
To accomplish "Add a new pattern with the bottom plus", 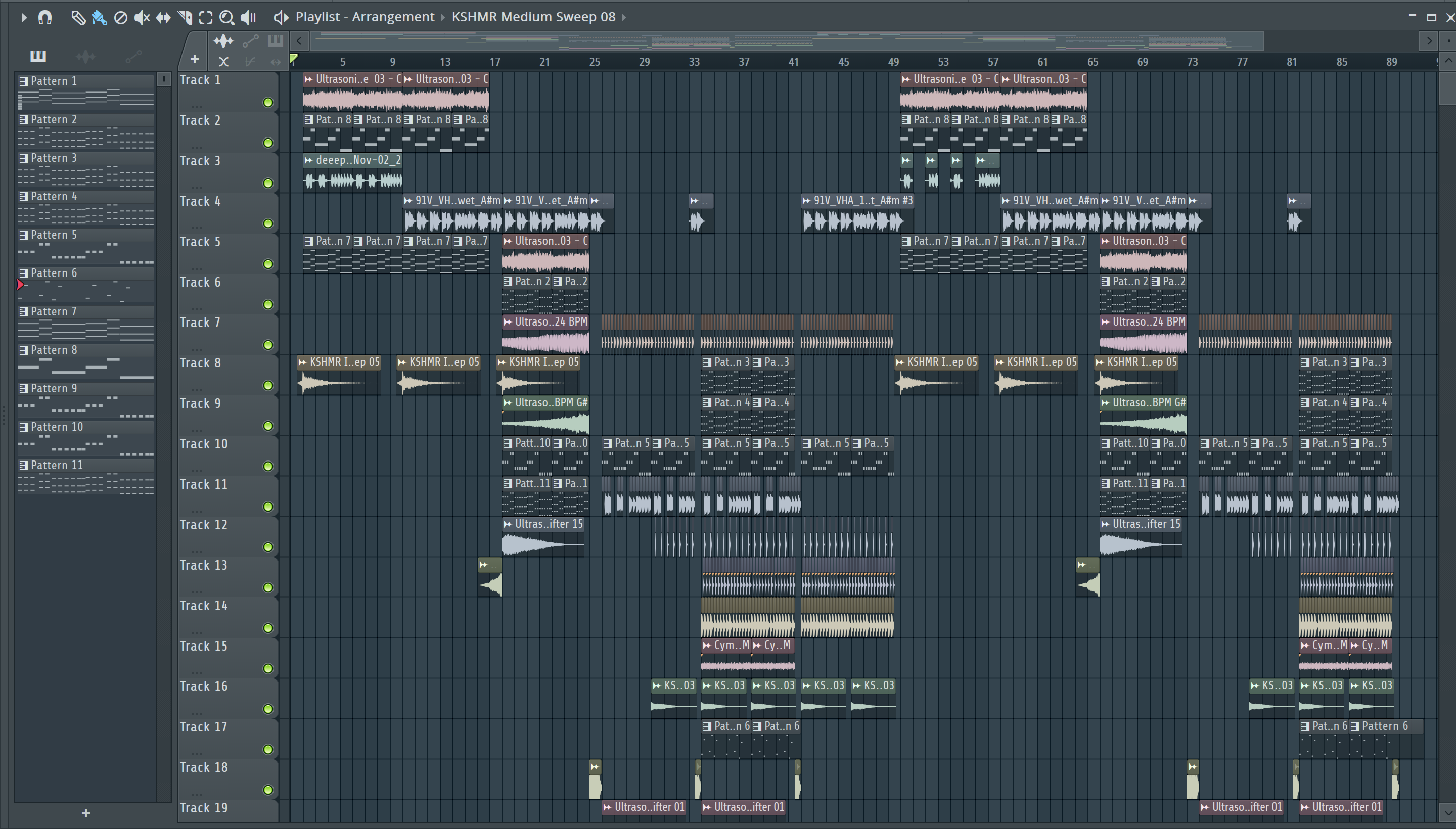I will (x=86, y=813).
